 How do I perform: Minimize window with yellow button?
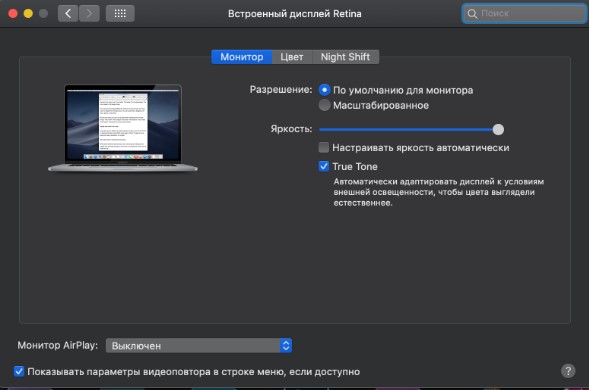(x=28, y=14)
